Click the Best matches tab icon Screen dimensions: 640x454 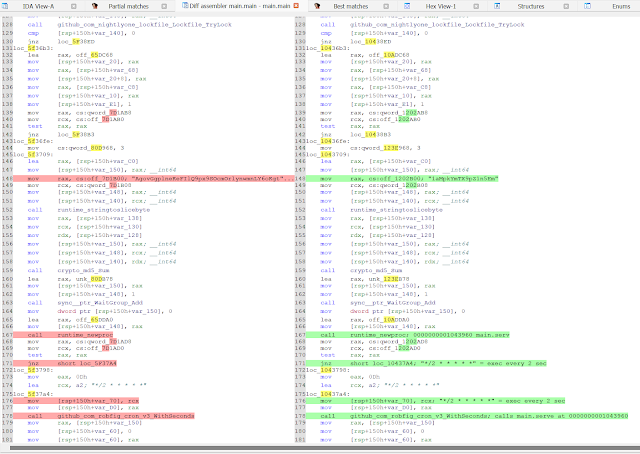pos(317,6)
